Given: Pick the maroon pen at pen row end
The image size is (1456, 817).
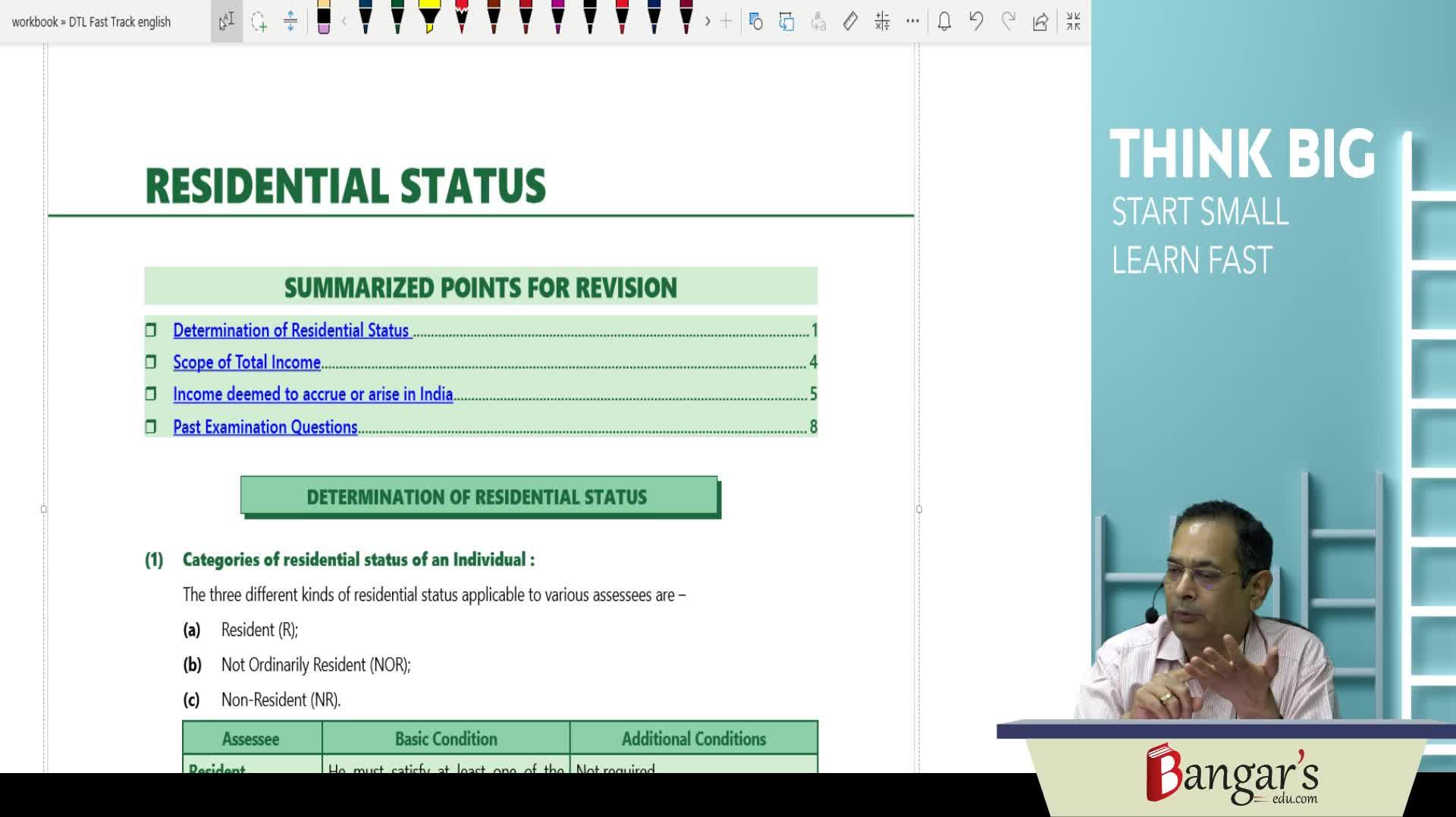Looking at the screenshot, I should click(686, 18).
